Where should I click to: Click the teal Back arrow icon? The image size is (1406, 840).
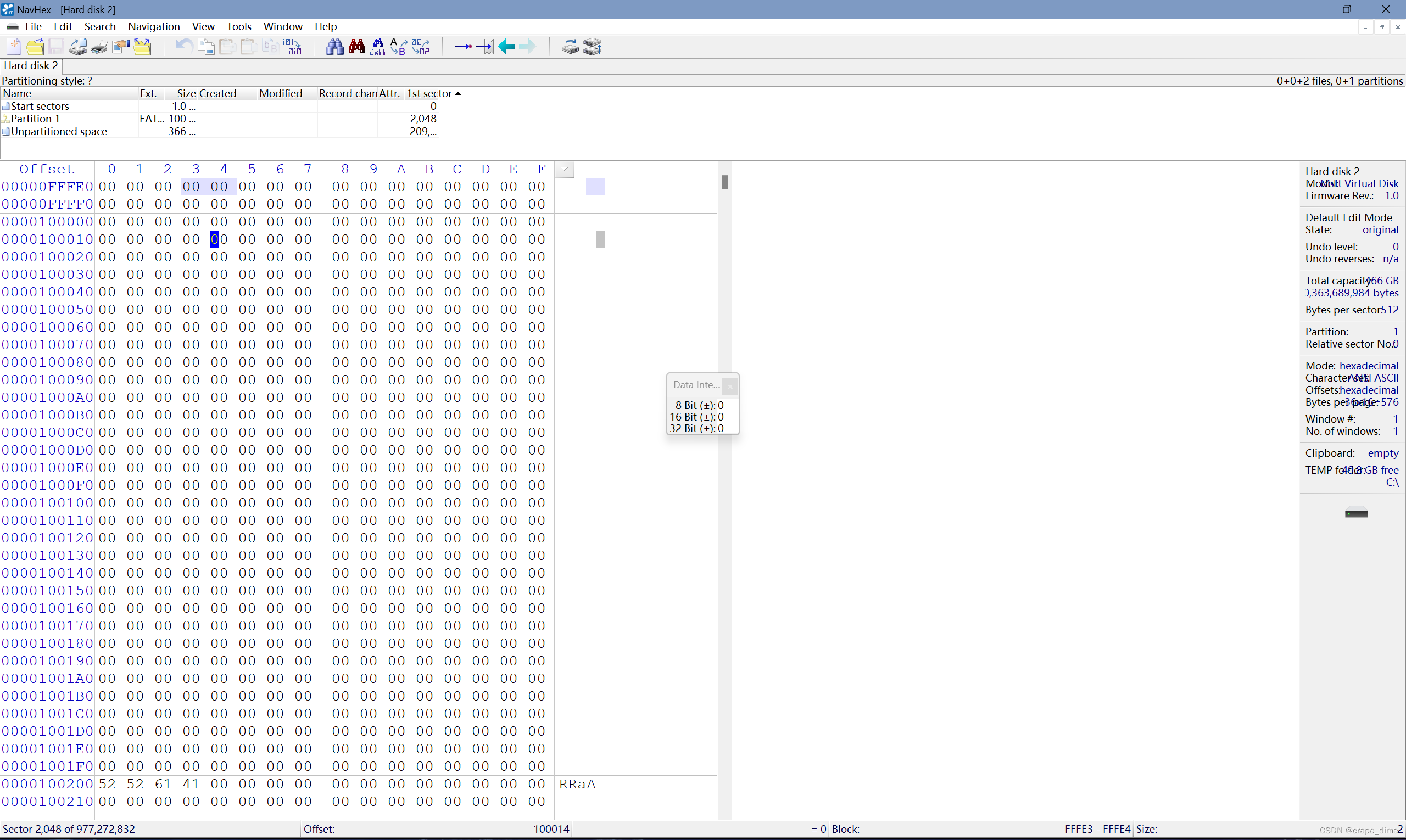506,47
